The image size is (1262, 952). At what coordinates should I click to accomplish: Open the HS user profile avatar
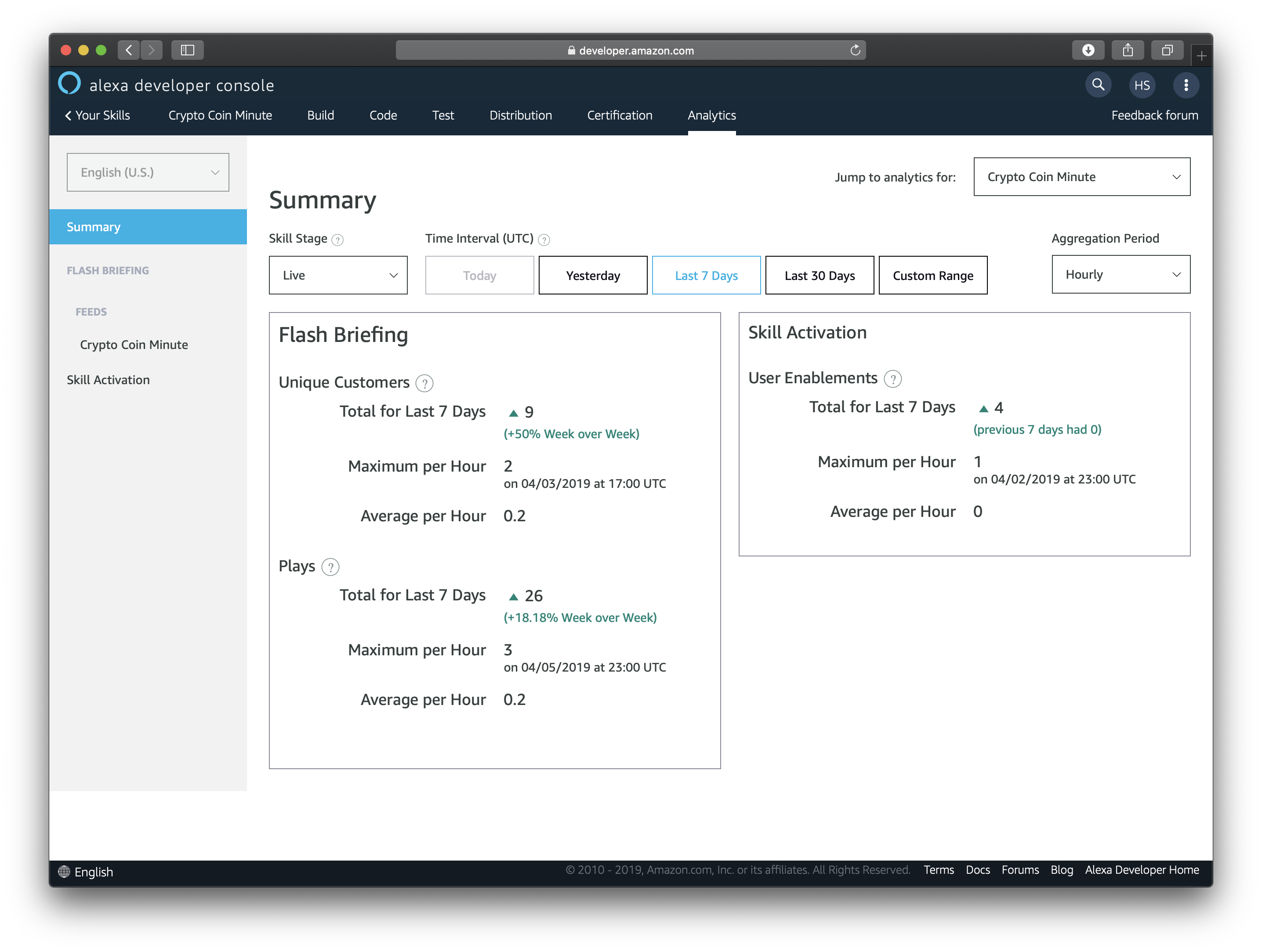(x=1142, y=85)
